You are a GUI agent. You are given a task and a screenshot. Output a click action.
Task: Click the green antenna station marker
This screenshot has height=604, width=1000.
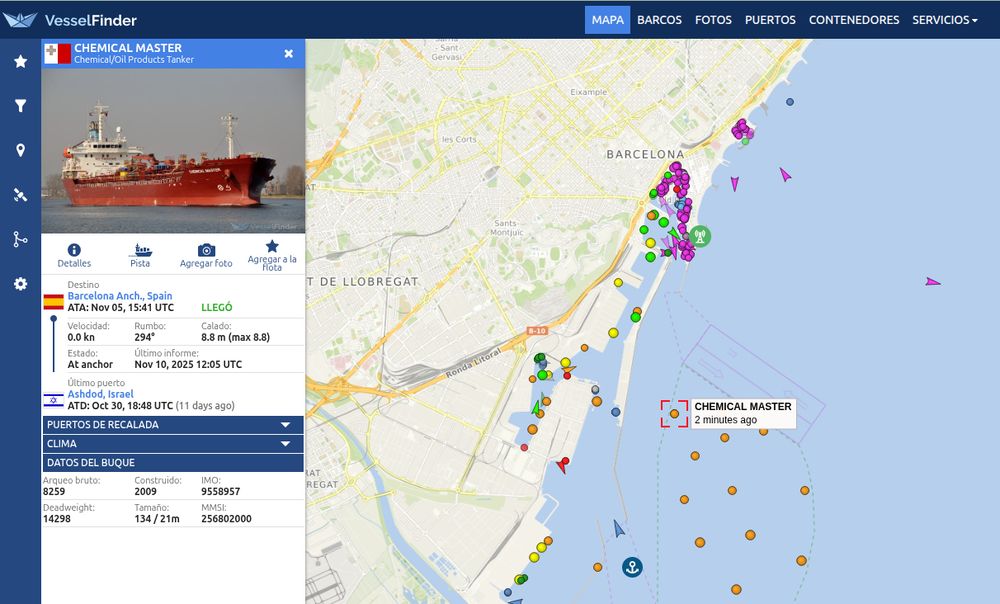tap(700, 237)
